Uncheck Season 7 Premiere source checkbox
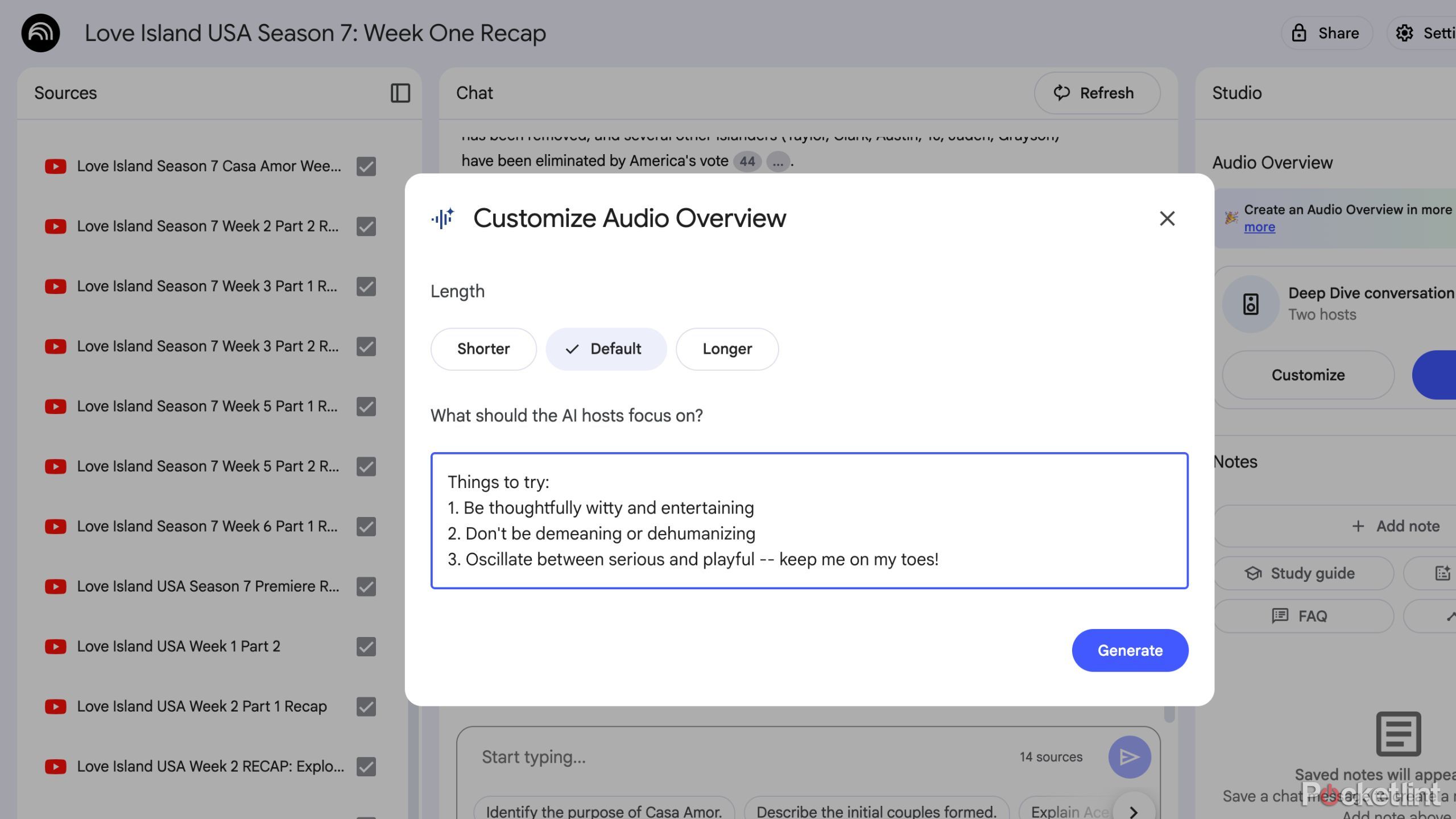The image size is (1456, 819). 366,586
